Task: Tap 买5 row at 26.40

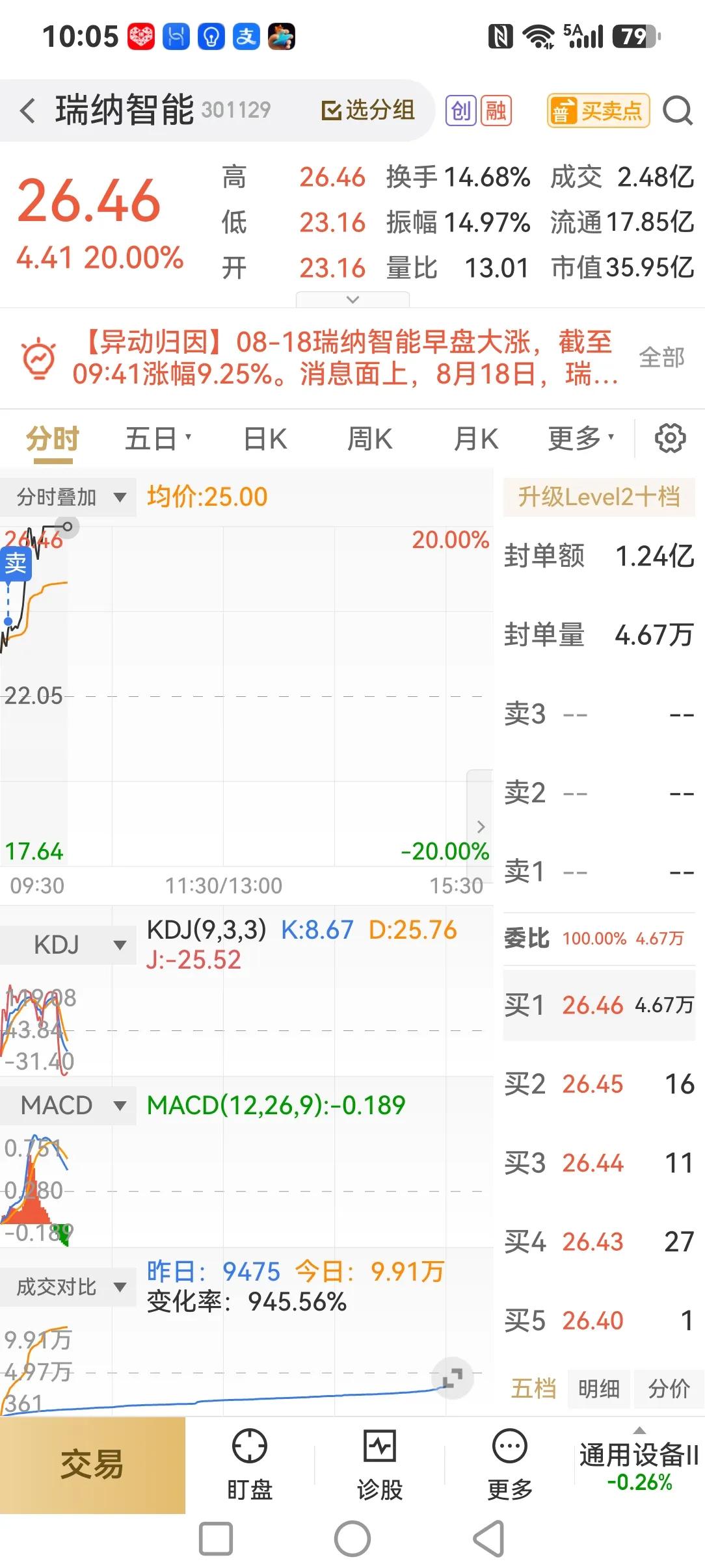Action: [599, 1320]
